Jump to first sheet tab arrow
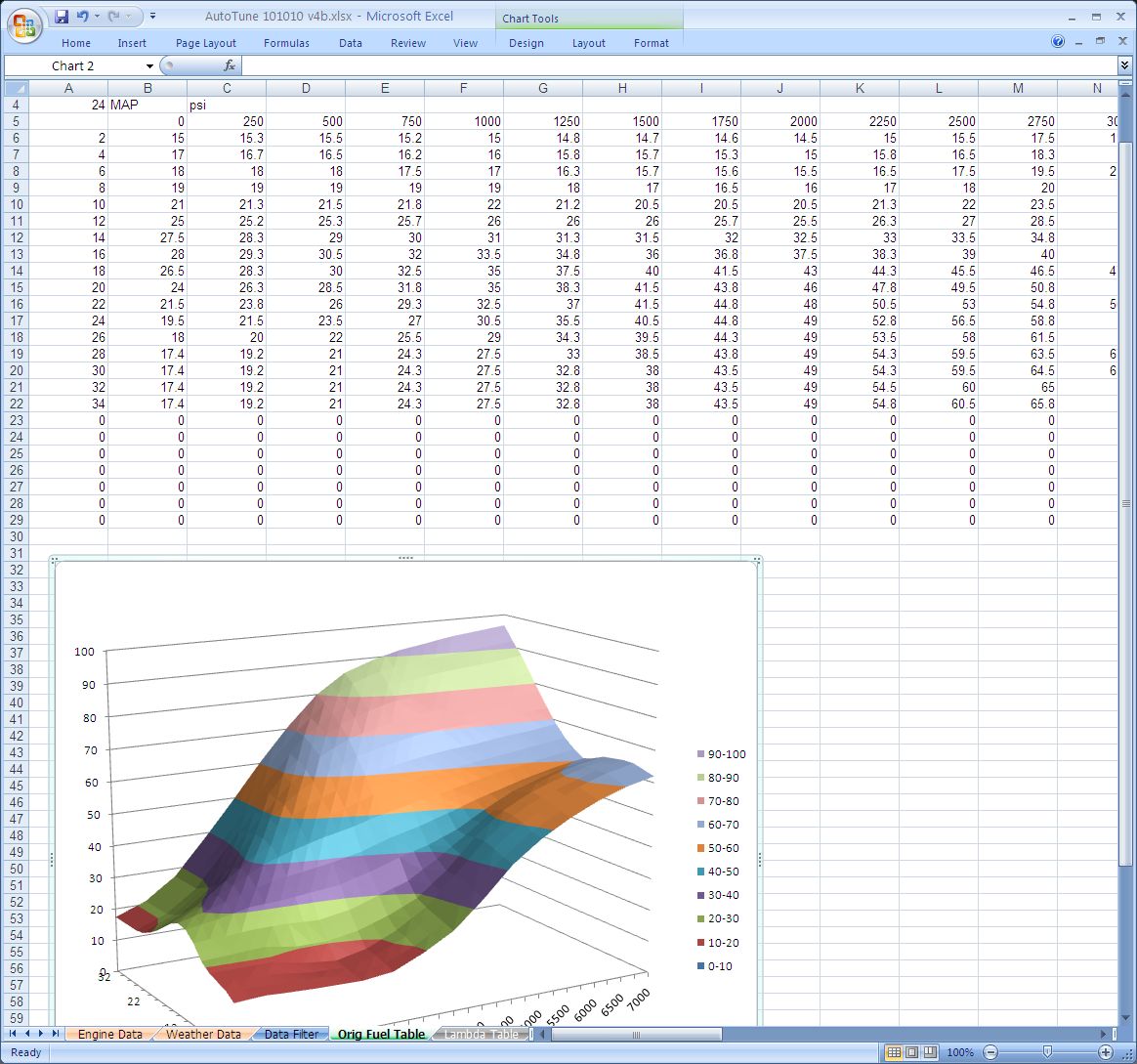 point(14,1034)
